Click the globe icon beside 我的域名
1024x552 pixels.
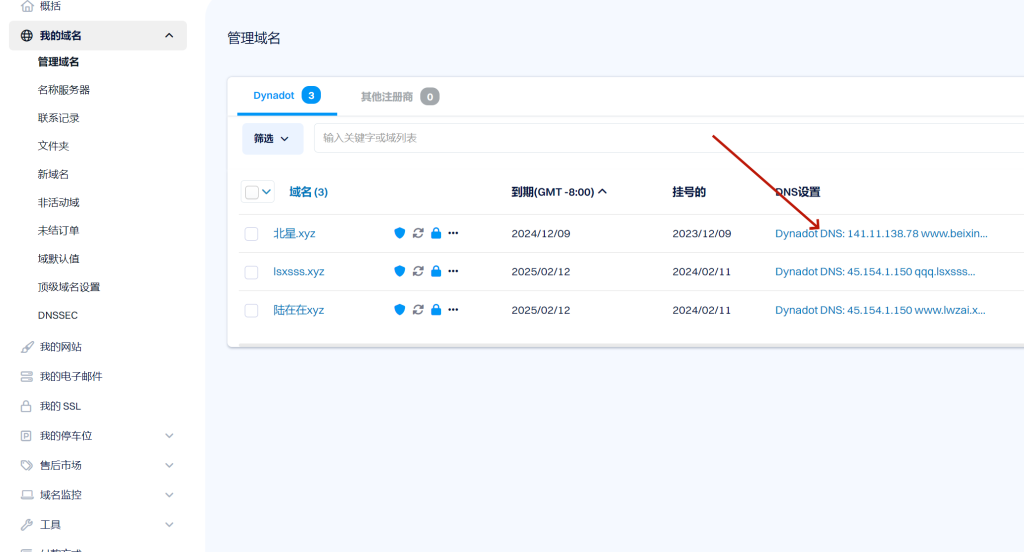point(26,35)
